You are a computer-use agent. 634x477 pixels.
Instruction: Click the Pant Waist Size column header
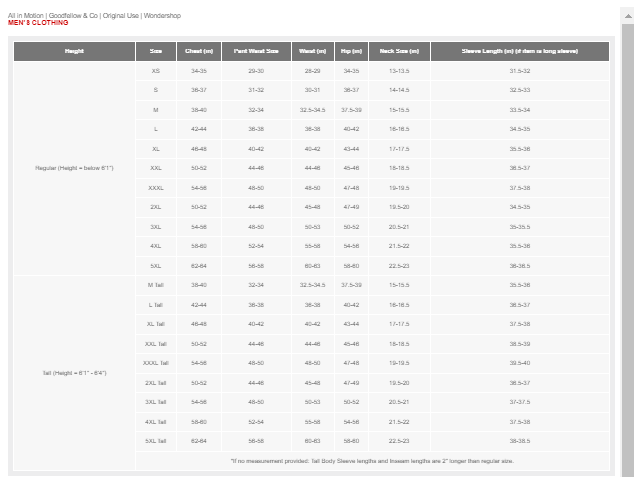coord(256,51)
